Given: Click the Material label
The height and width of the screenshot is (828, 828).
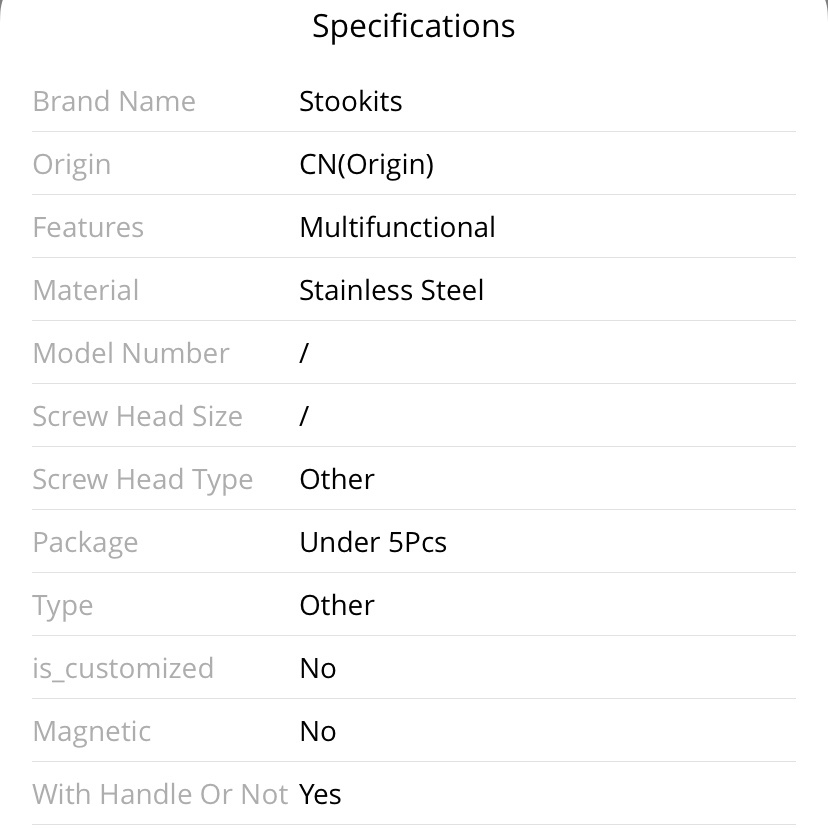Looking at the screenshot, I should tap(86, 290).
